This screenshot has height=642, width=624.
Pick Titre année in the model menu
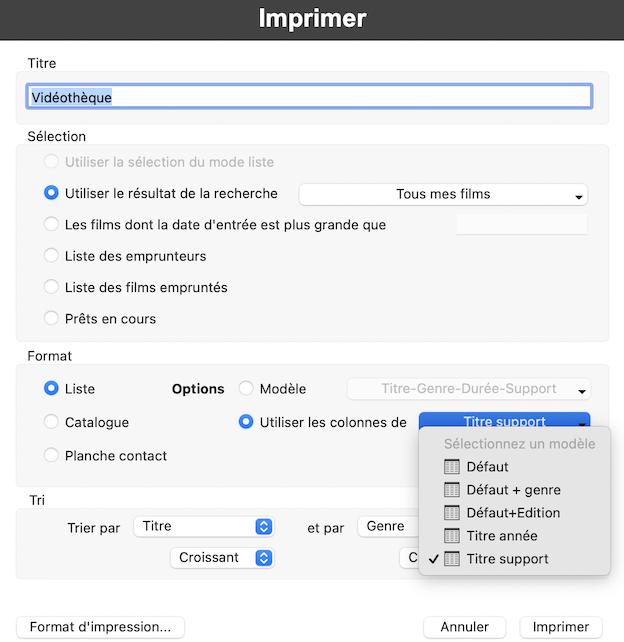(501, 536)
